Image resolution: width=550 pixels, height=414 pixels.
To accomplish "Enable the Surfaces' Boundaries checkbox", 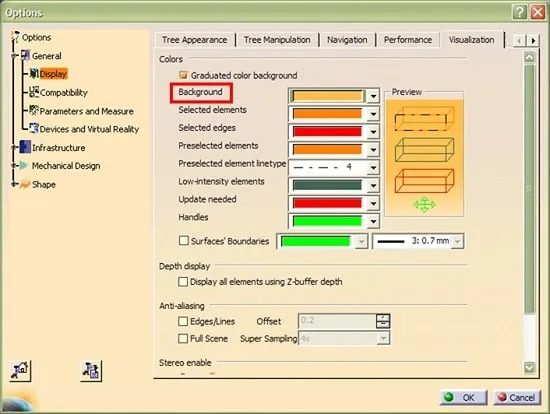I will pyautogui.click(x=183, y=241).
